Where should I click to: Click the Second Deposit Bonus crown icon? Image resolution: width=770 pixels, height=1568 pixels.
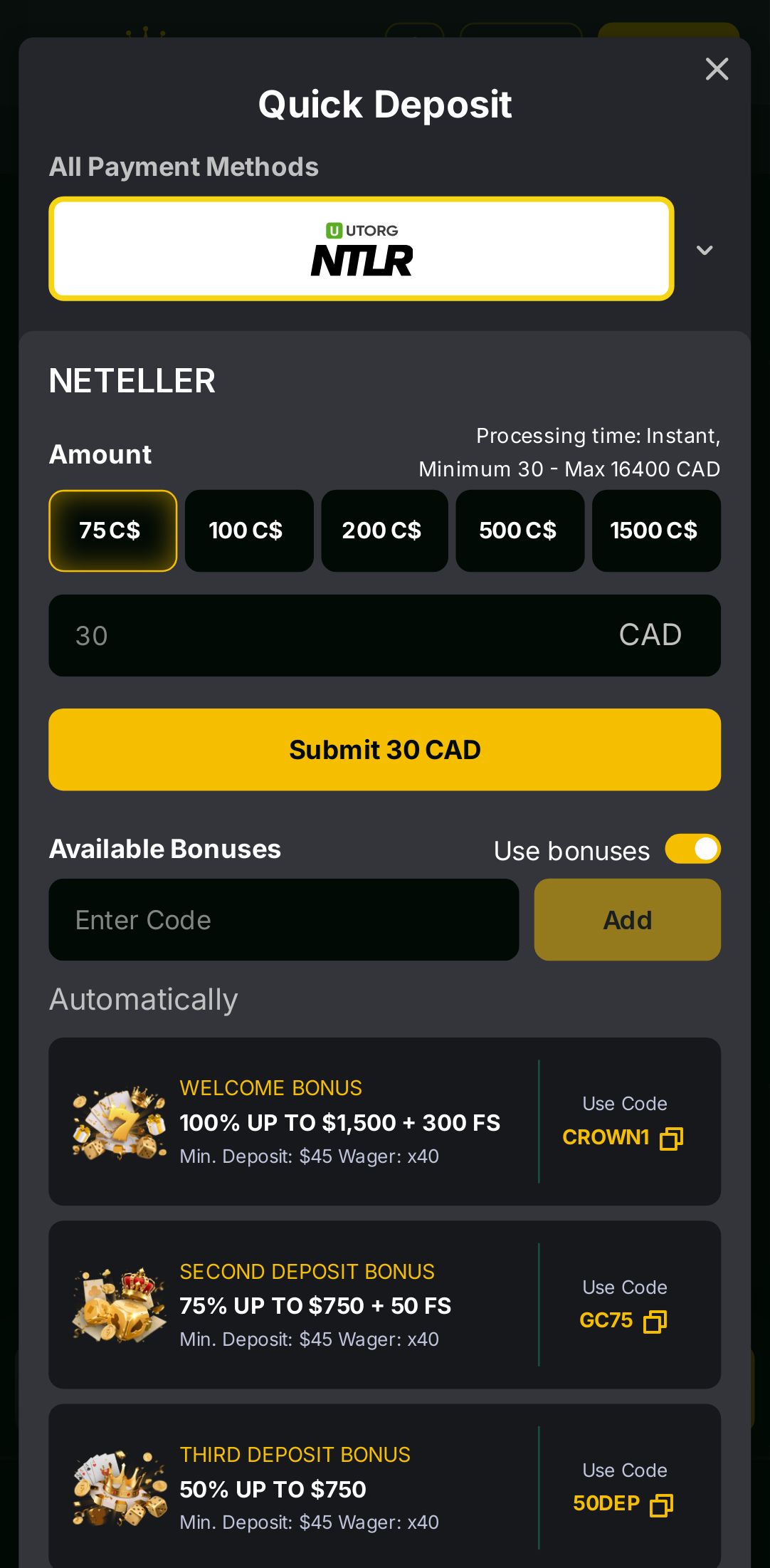point(119,1305)
